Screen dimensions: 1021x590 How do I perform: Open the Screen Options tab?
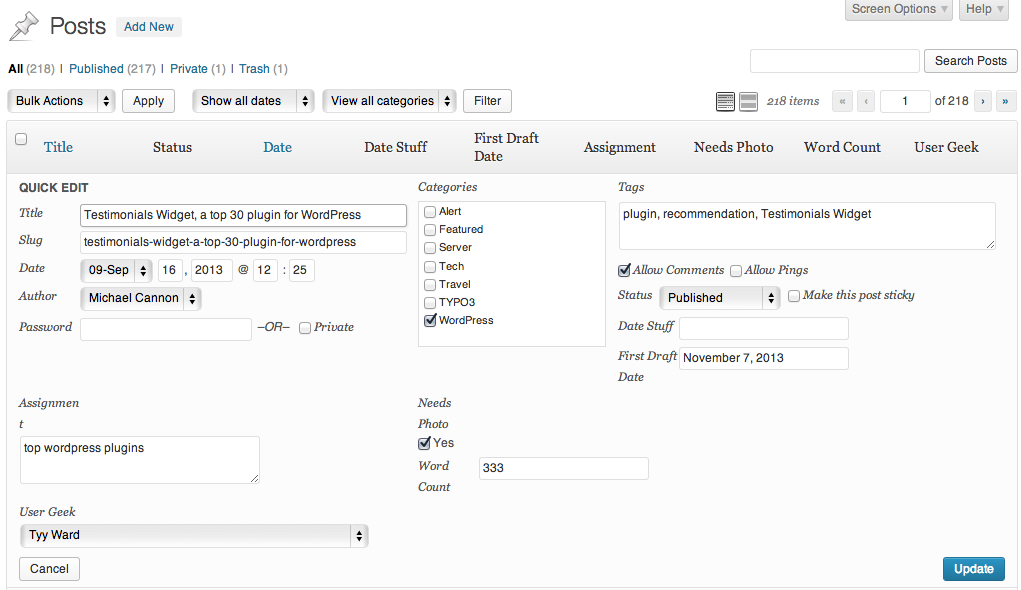pyautogui.click(x=901, y=10)
